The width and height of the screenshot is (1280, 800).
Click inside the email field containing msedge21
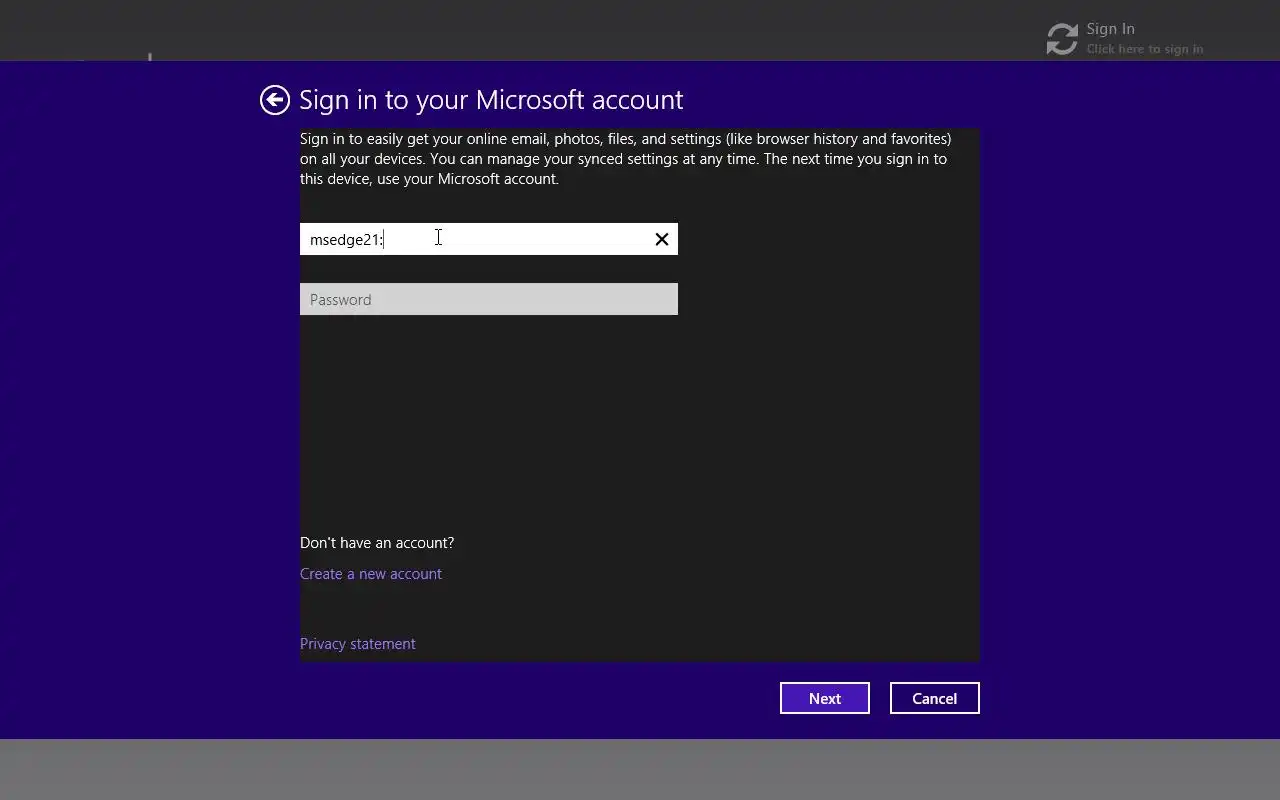click(x=489, y=239)
